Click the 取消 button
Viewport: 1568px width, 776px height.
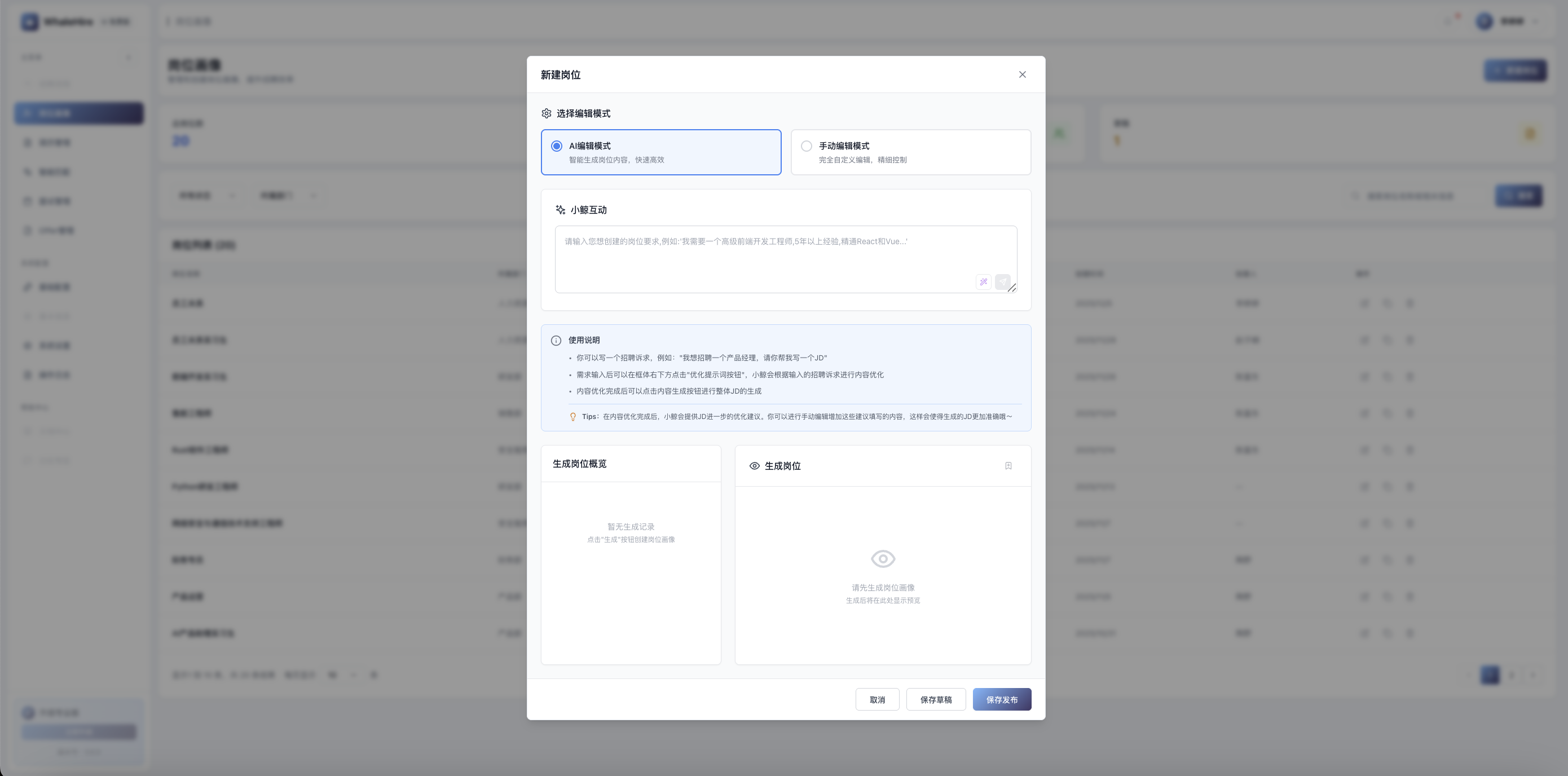[877, 699]
